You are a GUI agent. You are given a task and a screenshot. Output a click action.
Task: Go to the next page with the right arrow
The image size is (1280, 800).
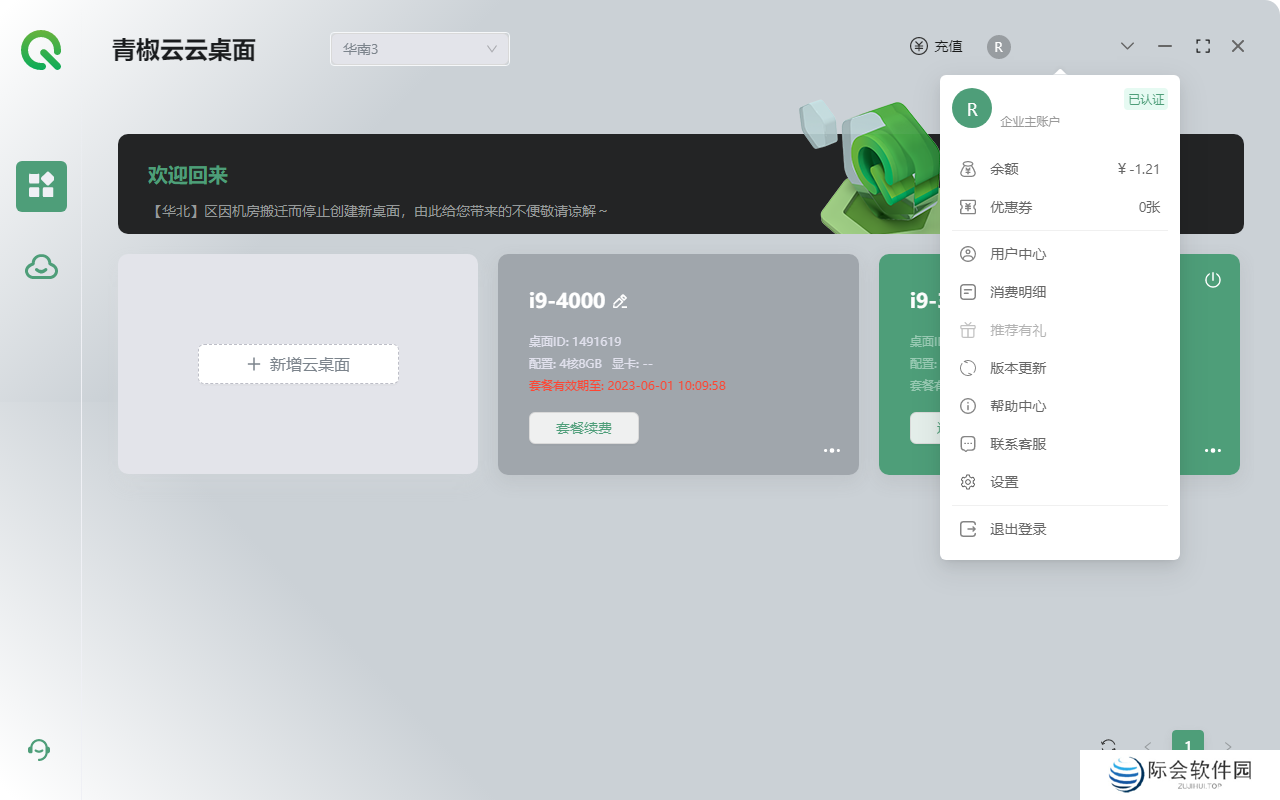tap(1228, 746)
